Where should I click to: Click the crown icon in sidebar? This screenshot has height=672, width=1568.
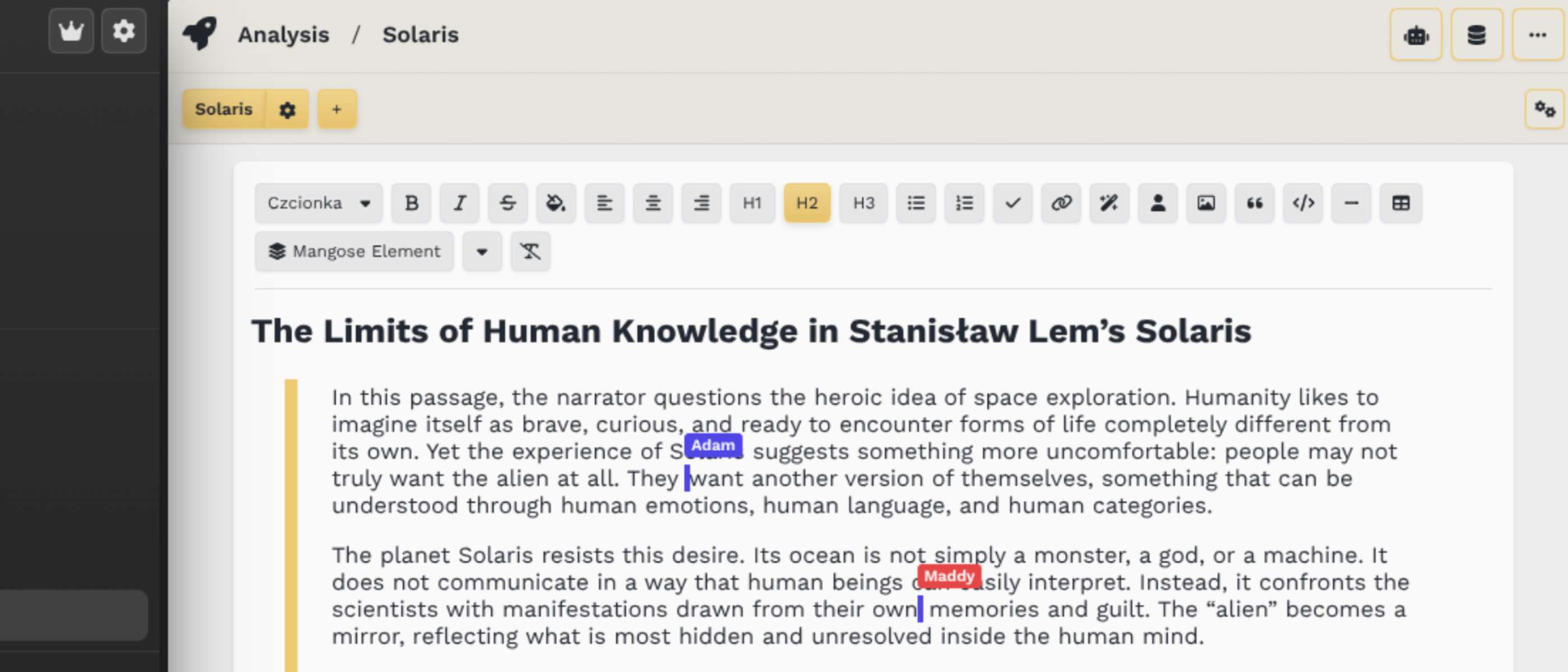pyautogui.click(x=71, y=31)
